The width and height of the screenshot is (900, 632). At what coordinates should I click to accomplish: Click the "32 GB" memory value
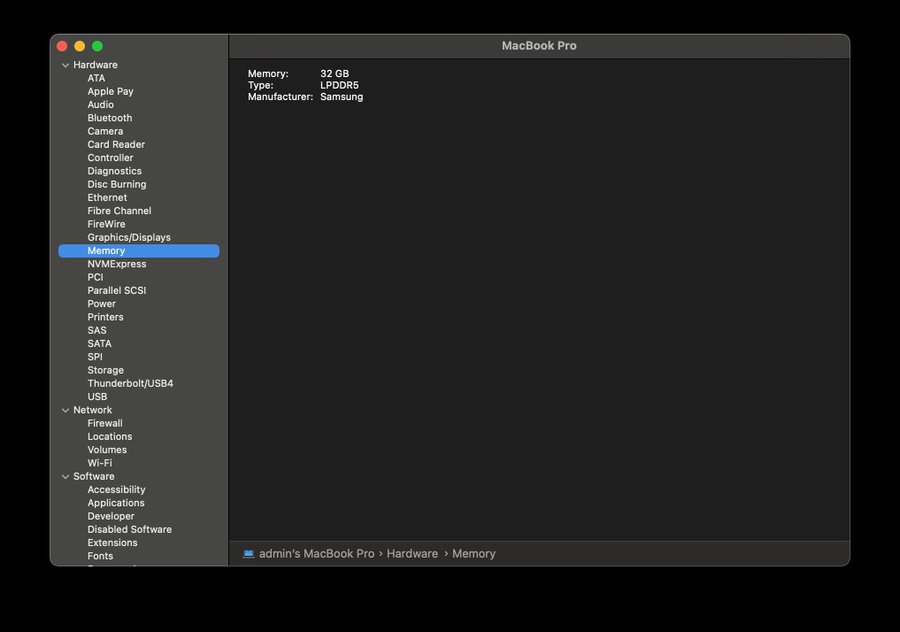(335, 73)
